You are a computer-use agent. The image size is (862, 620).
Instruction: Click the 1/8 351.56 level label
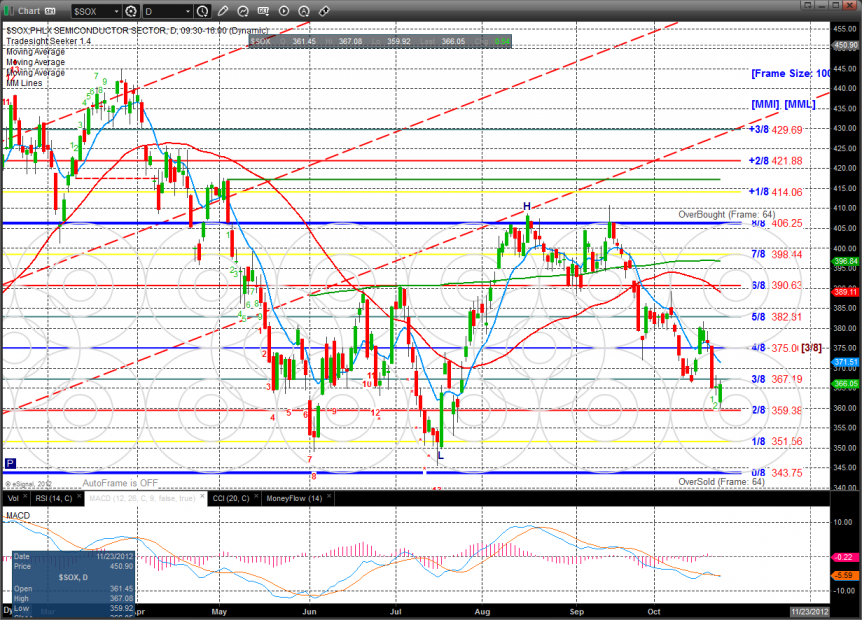[x=777, y=441]
